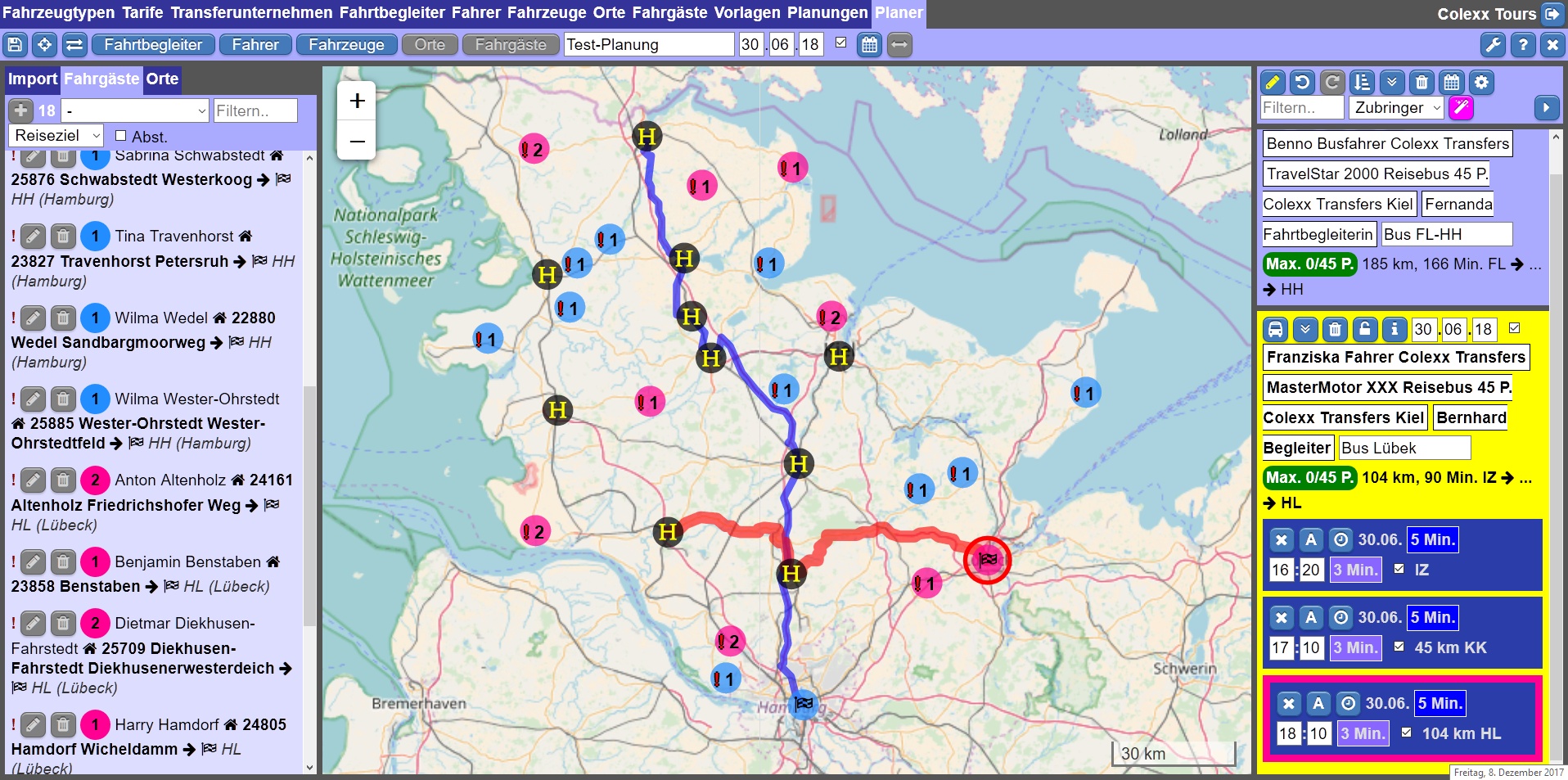This screenshot has width=1568, height=780.
Task: Open the settings gear in planner panel
Action: [1481, 82]
